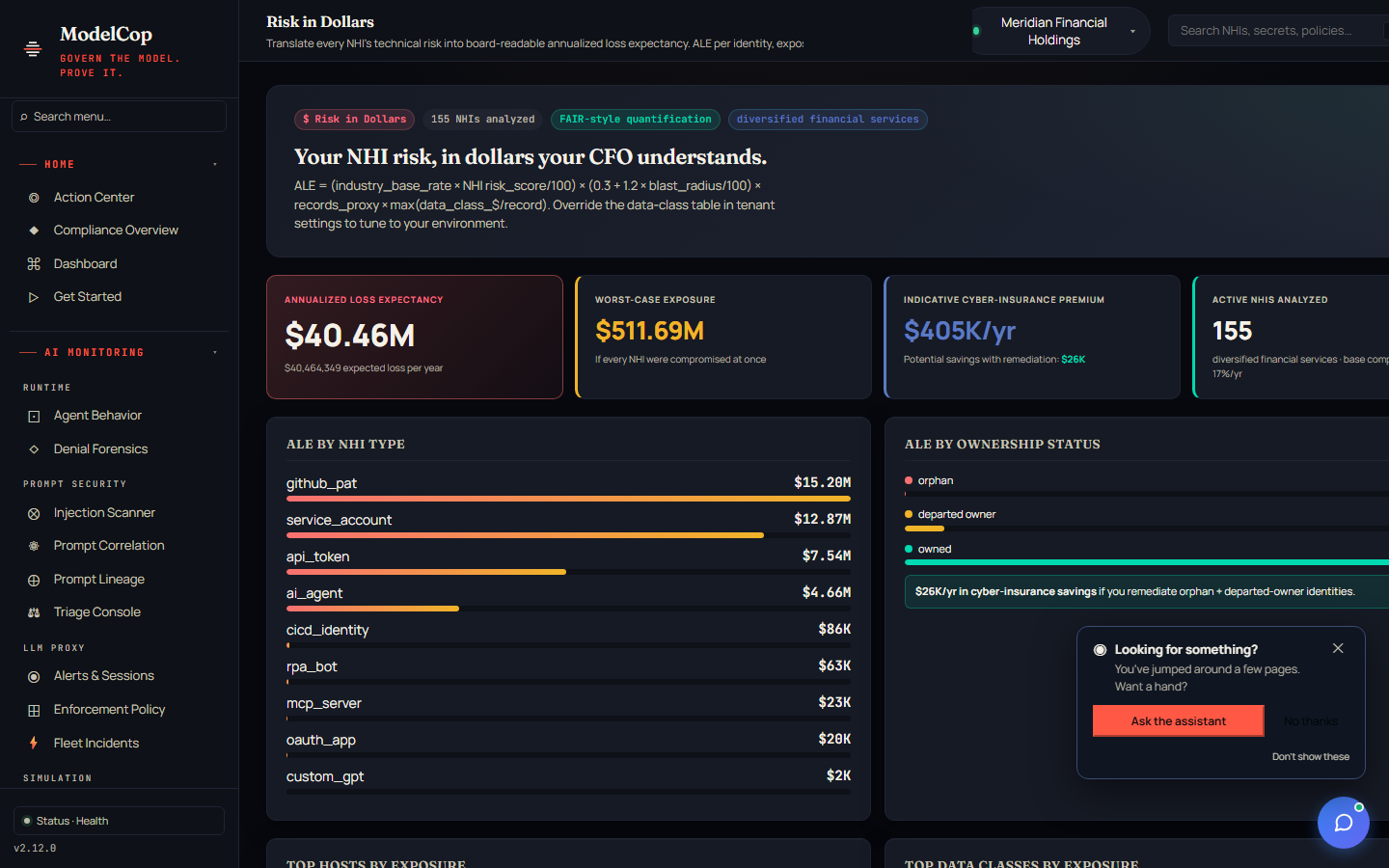Select Fleet Incidents in sidebar
Image resolution: width=1389 pixels, height=868 pixels.
[x=96, y=744]
